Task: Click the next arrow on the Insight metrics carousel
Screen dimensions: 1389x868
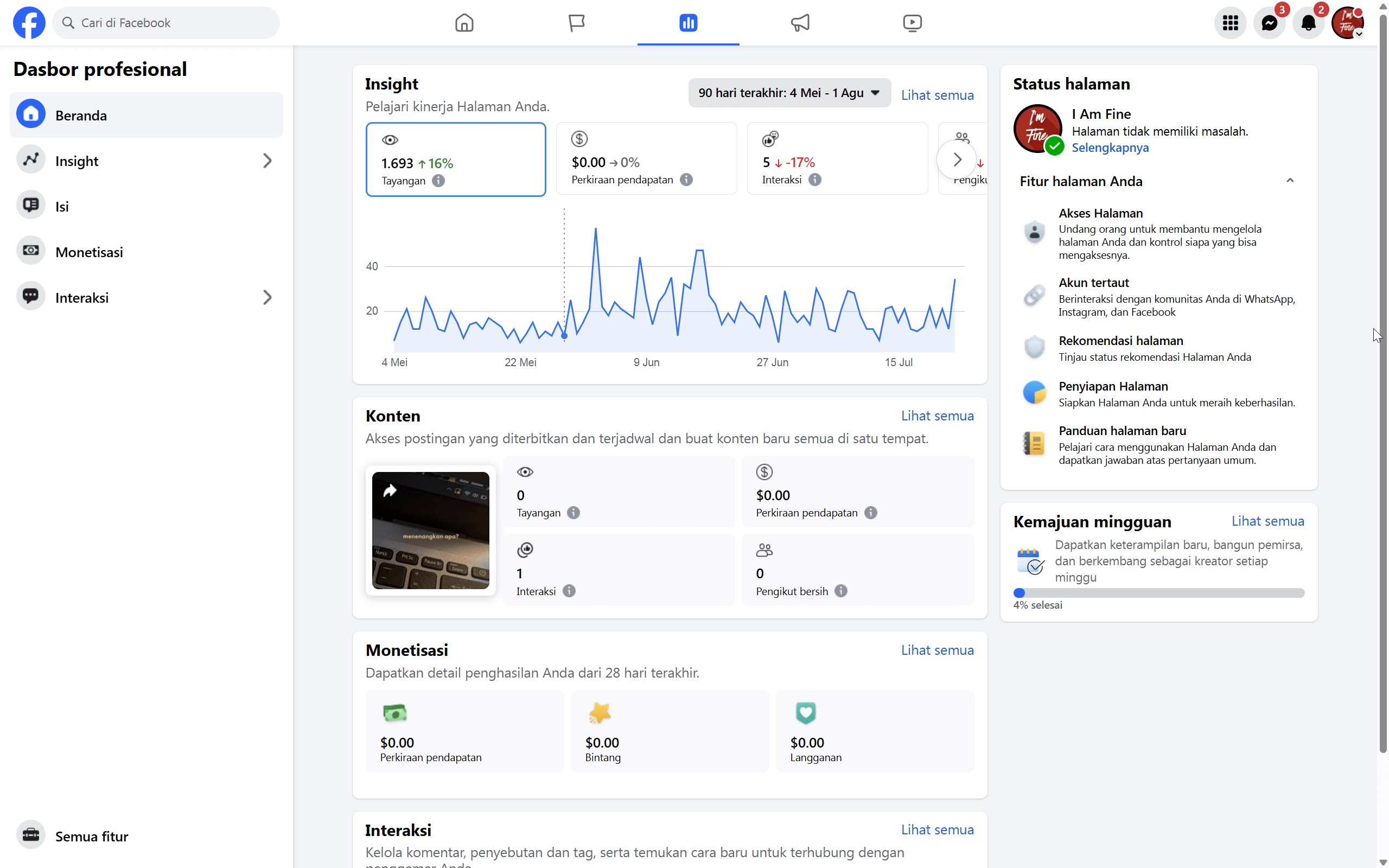Action: pos(956,159)
